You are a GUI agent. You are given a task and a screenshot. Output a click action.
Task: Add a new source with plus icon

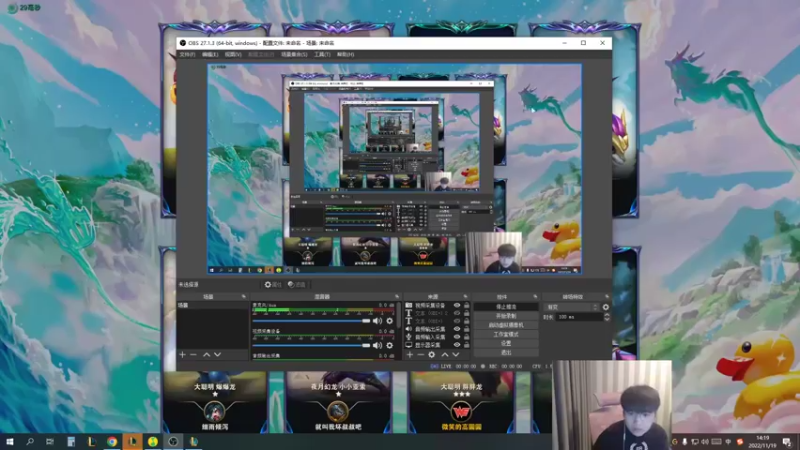coord(410,354)
